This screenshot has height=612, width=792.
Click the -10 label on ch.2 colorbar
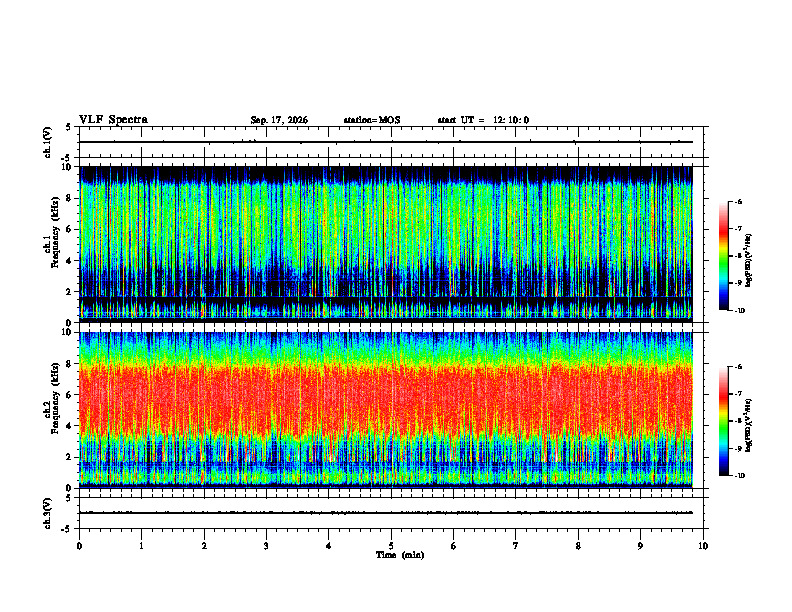point(739,476)
